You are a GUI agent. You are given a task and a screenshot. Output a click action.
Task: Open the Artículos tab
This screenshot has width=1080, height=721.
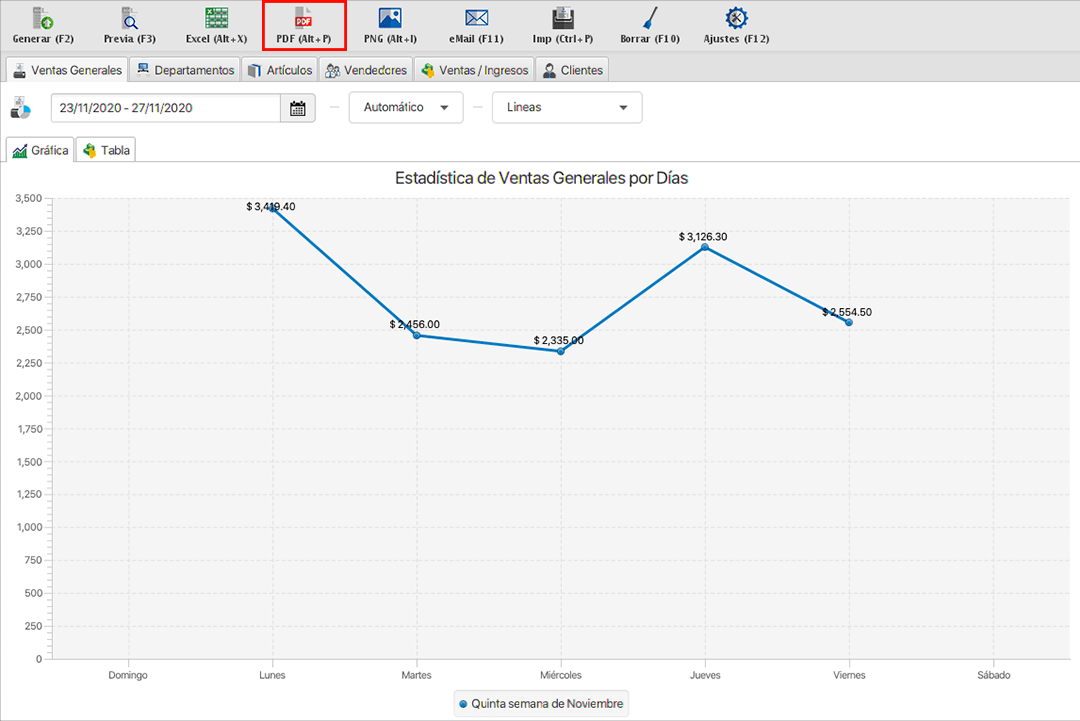coord(280,70)
